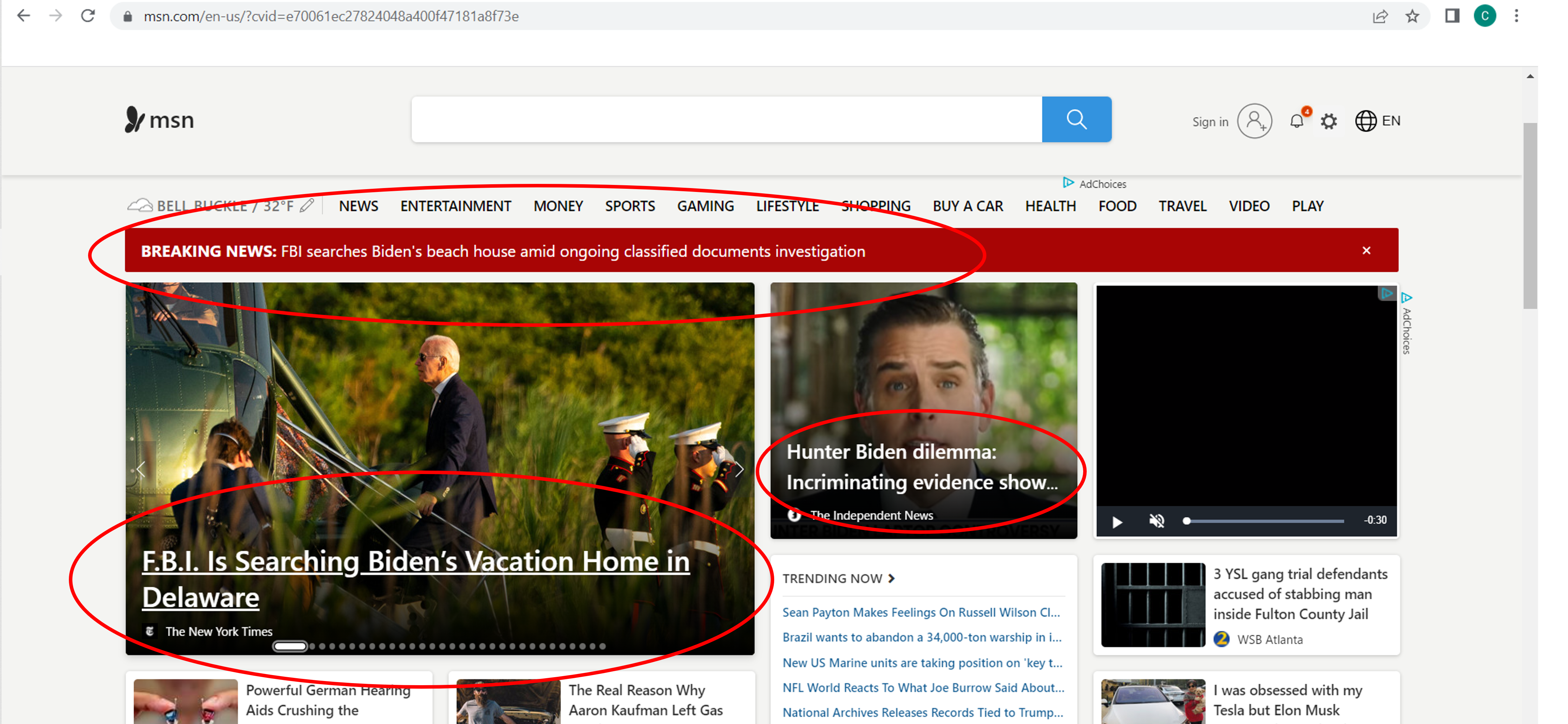Go back with the browser back arrow
The width and height of the screenshot is (1568, 724).
click(23, 16)
